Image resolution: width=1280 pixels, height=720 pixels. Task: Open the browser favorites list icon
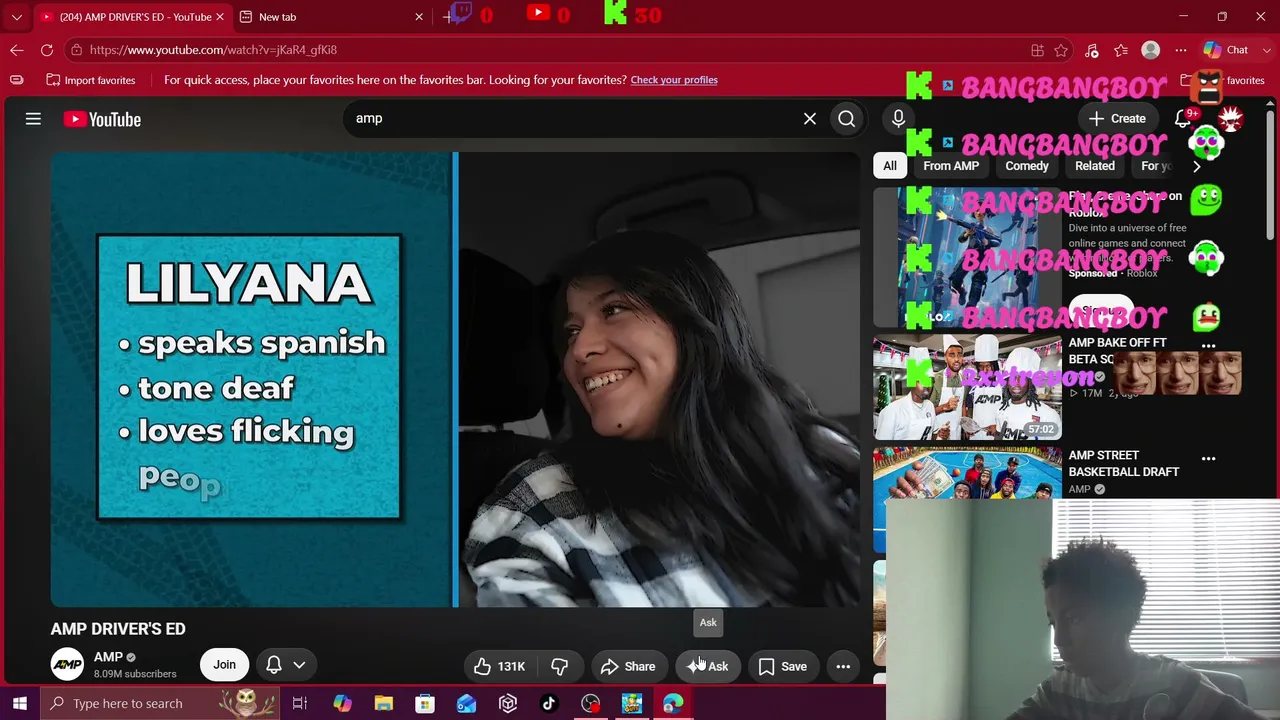(x=1121, y=50)
